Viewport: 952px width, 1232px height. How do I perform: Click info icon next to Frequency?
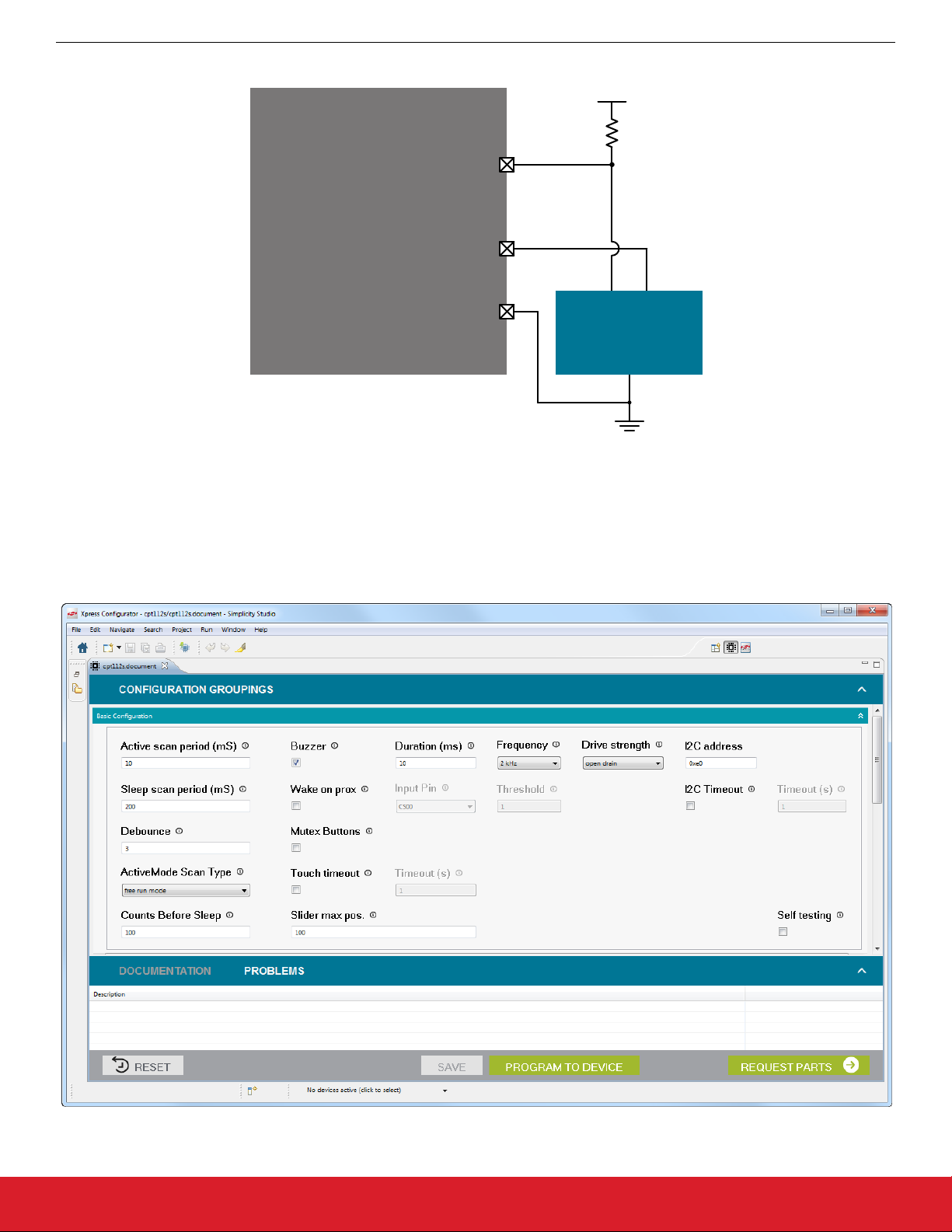click(x=556, y=745)
